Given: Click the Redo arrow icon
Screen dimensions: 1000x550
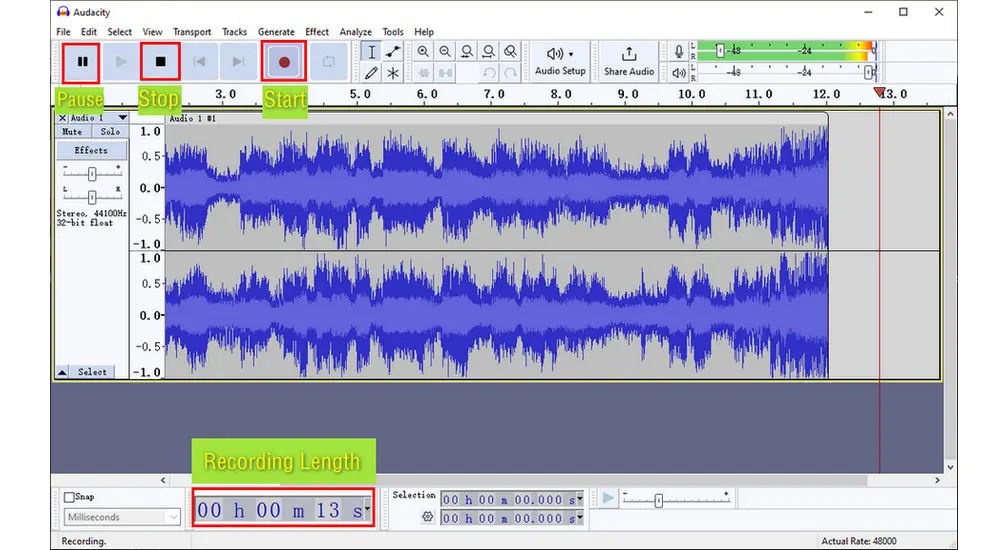Looking at the screenshot, I should pyautogui.click(x=510, y=73).
